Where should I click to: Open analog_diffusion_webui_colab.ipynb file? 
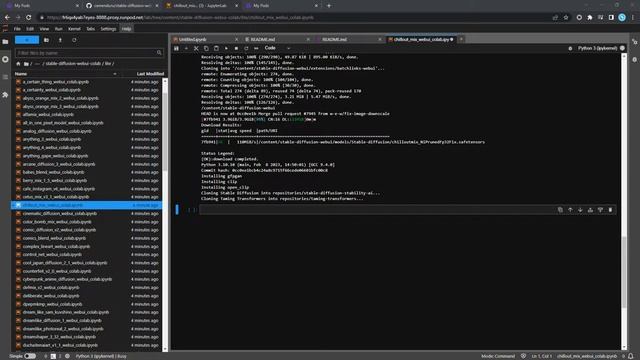pos(57,131)
